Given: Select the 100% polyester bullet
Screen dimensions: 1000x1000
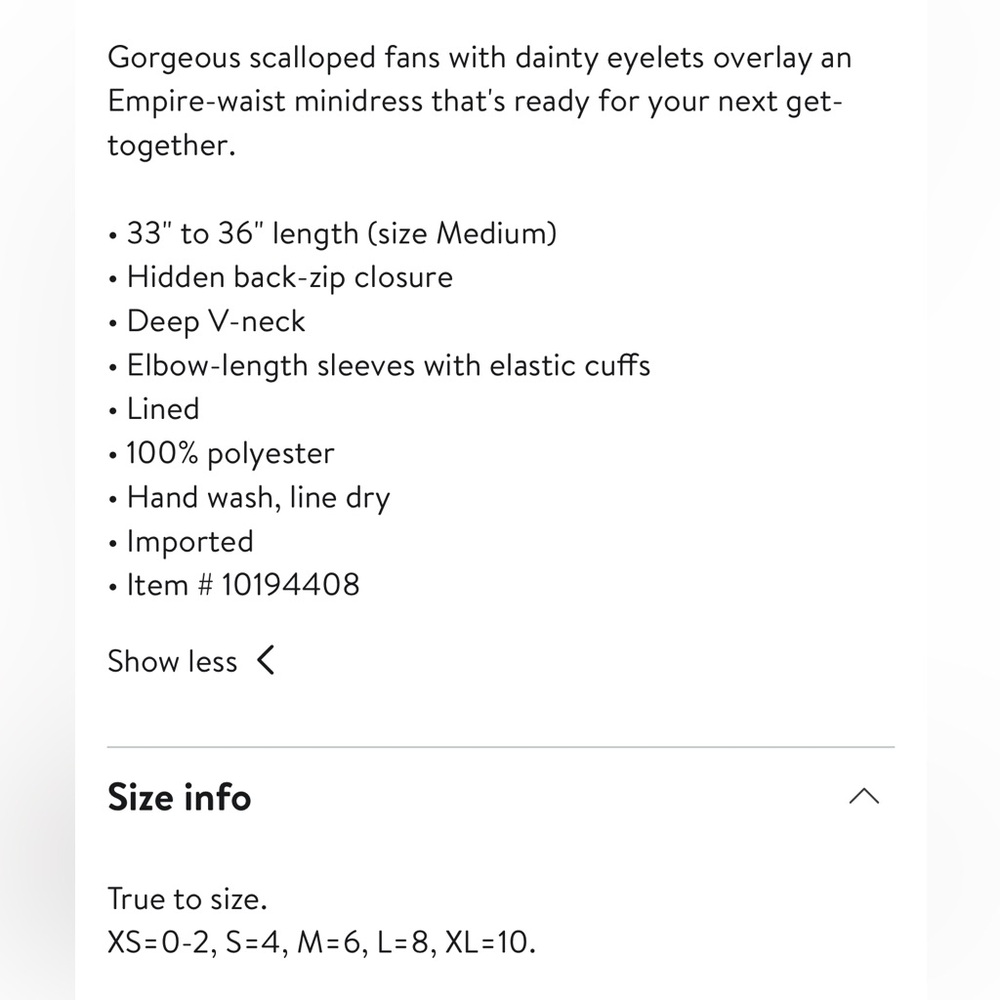Looking at the screenshot, I should (230, 453).
